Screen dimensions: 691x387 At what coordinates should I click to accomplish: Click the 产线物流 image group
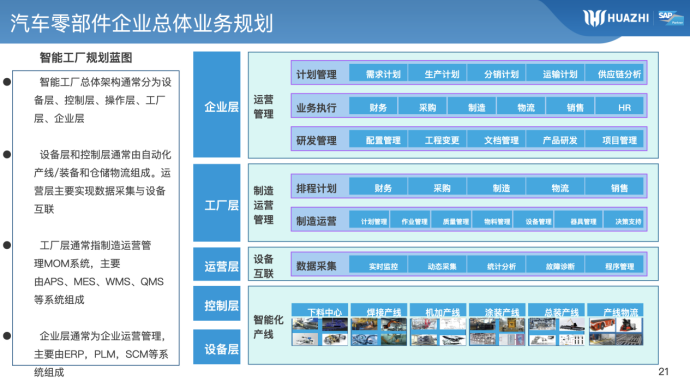coord(615,324)
